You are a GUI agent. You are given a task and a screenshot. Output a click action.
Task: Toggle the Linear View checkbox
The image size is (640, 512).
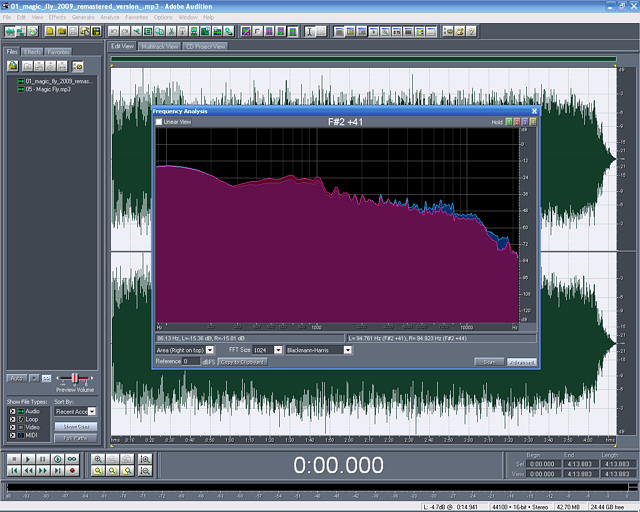tap(159, 122)
